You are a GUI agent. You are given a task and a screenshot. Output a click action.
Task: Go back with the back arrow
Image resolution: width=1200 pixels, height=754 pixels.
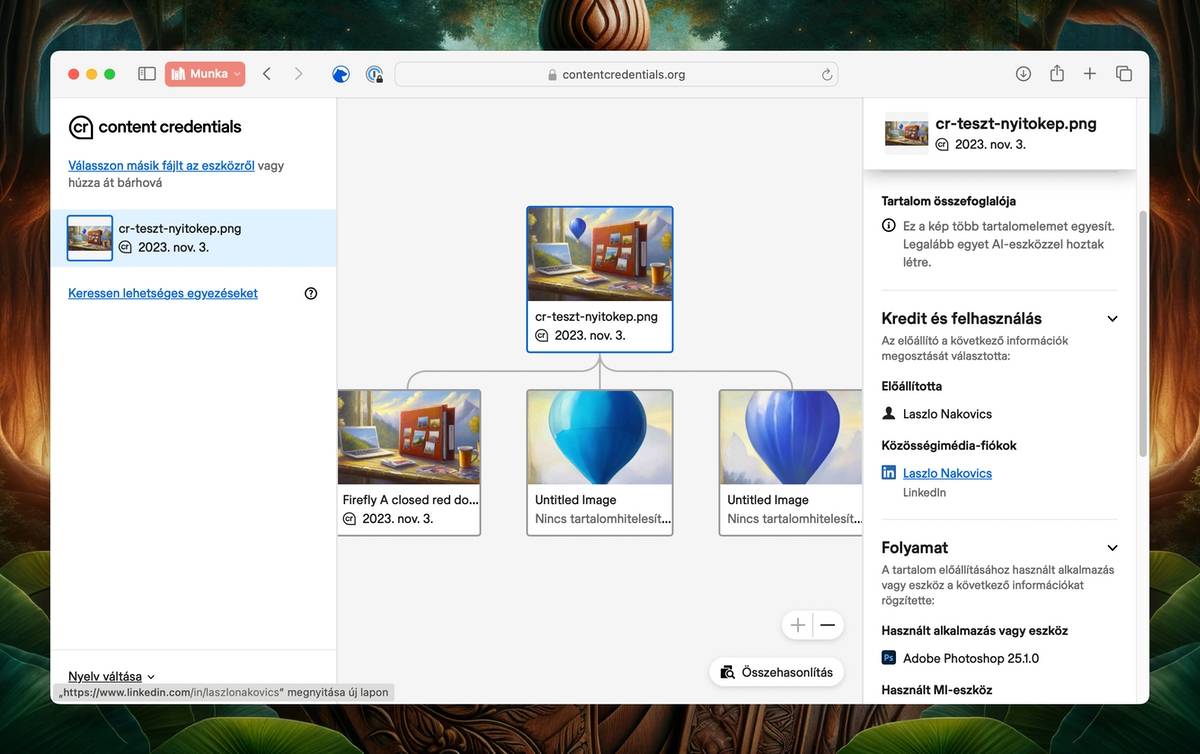(267, 74)
